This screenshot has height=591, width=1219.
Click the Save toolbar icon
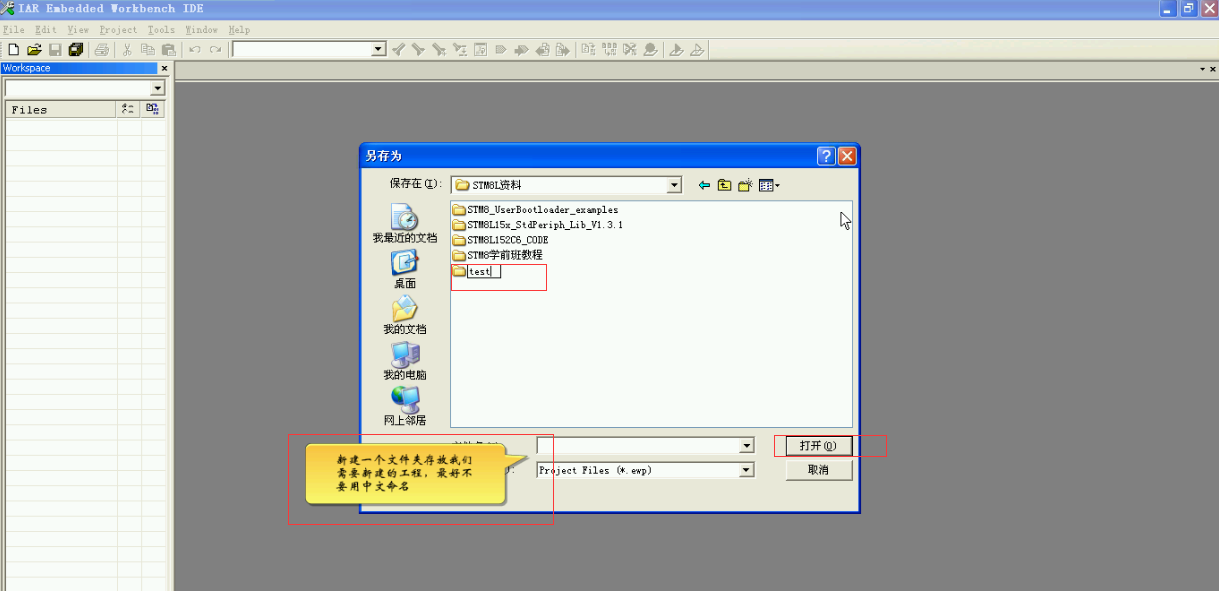tap(55, 49)
